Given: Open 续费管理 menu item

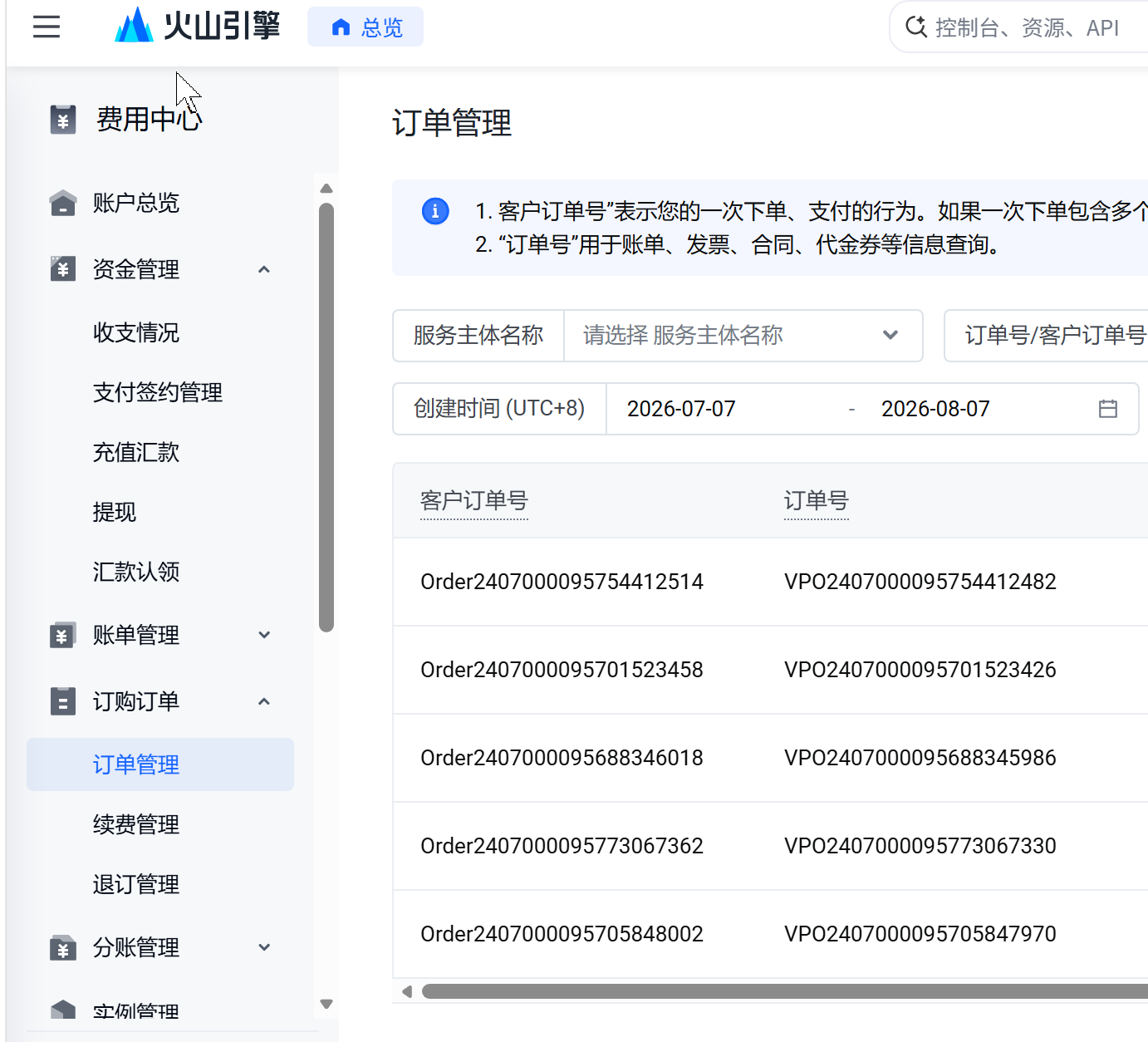Looking at the screenshot, I should pyautogui.click(x=136, y=824).
